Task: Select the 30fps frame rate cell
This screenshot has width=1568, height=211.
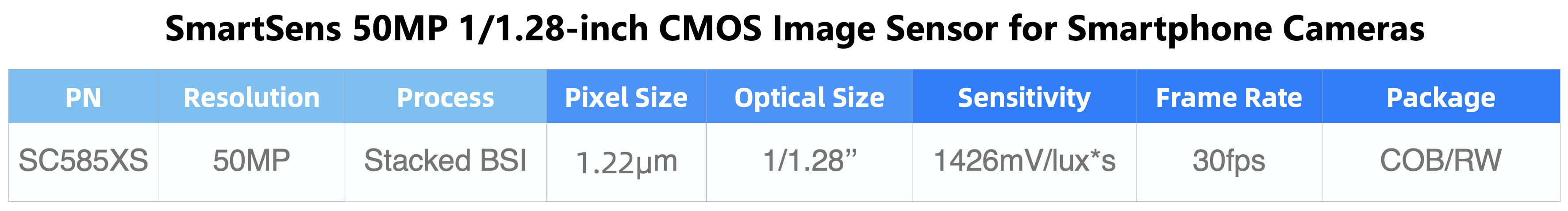Action: tap(1228, 161)
